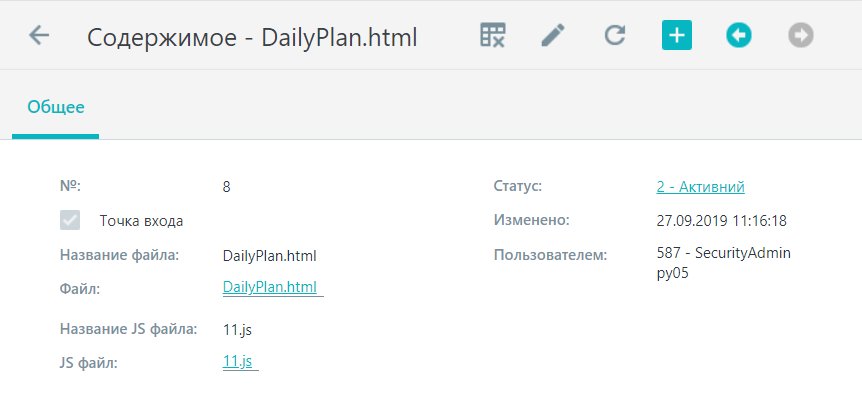Image resolution: width=862 pixels, height=411 pixels.
Task: Go back with the left arrow
Action: (39, 36)
